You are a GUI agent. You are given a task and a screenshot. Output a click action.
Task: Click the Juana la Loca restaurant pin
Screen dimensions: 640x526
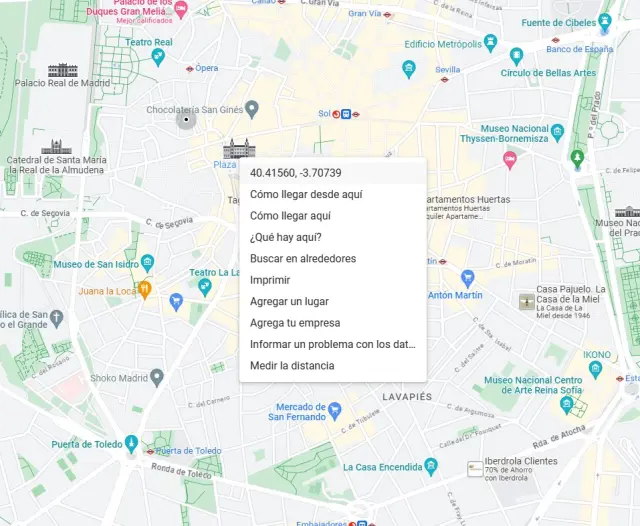[x=144, y=290]
